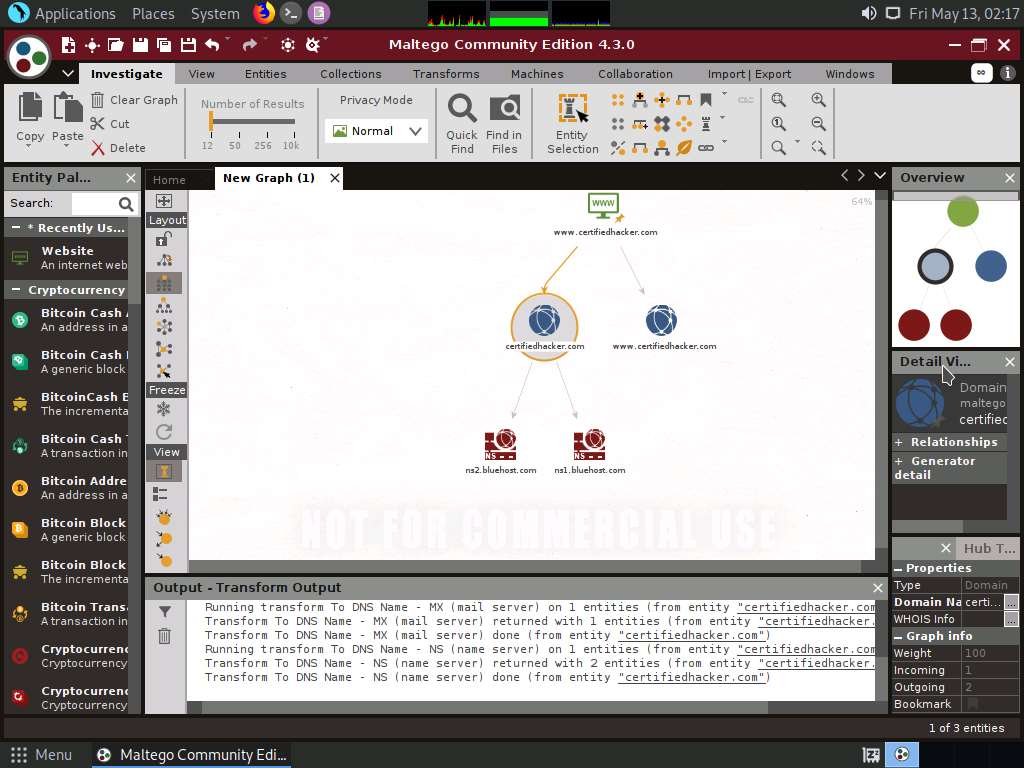
Task: Click the Copy icon
Action: [x=30, y=108]
